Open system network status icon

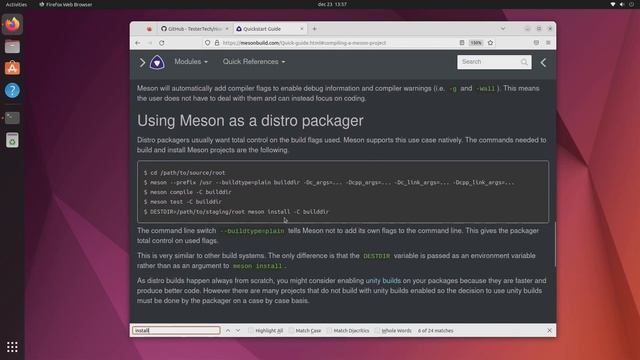[613, 4]
